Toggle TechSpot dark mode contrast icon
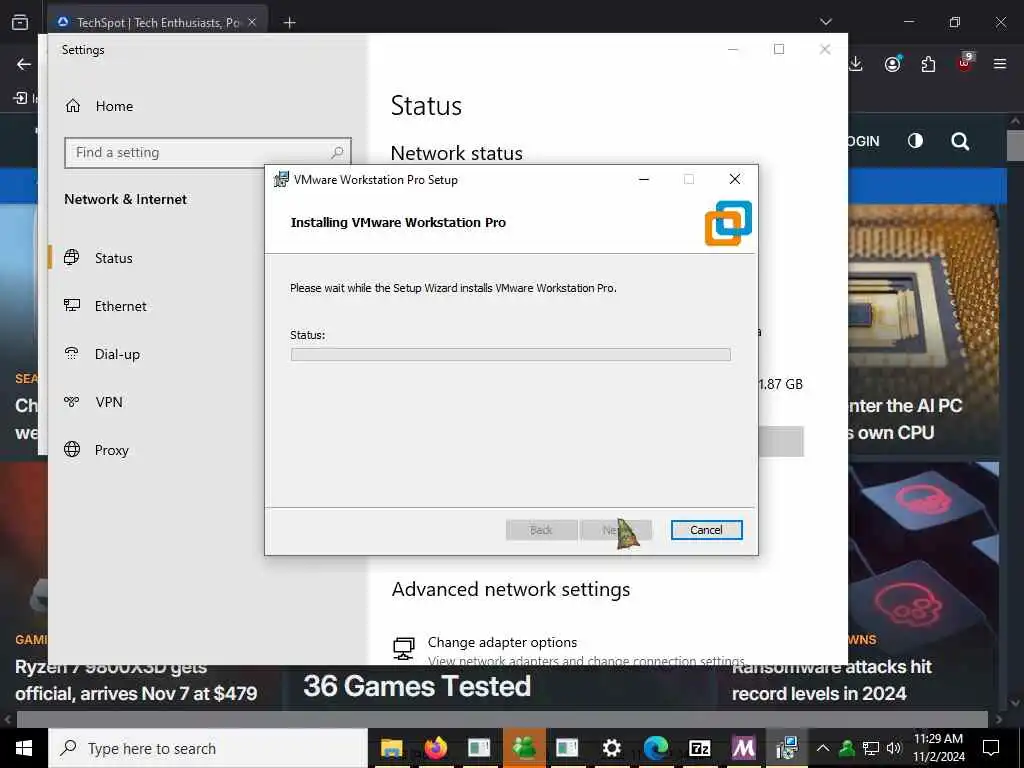This screenshot has width=1024, height=768. 916,141
